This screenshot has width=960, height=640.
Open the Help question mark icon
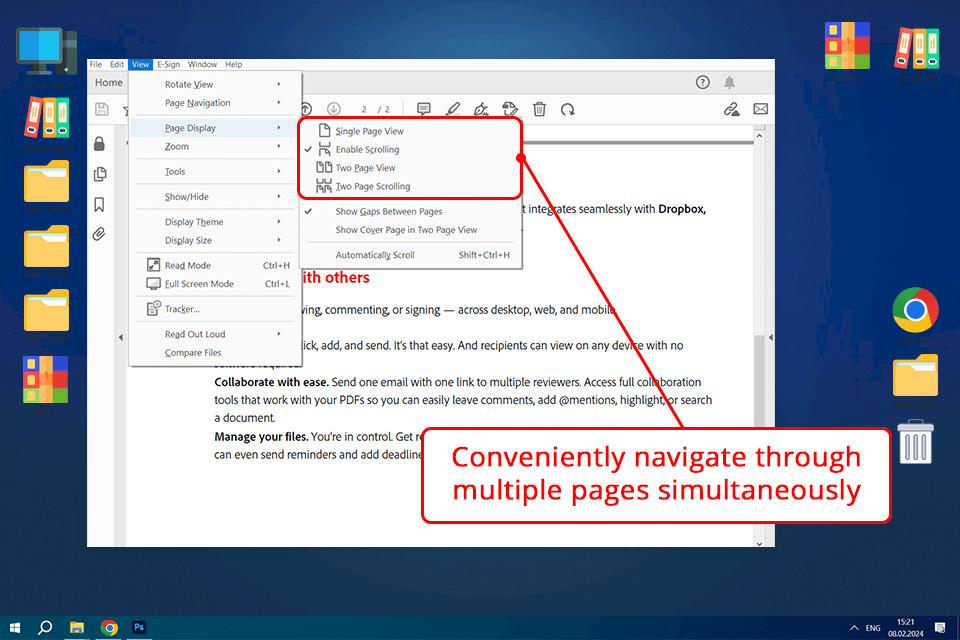pyautogui.click(x=702, y=82)
